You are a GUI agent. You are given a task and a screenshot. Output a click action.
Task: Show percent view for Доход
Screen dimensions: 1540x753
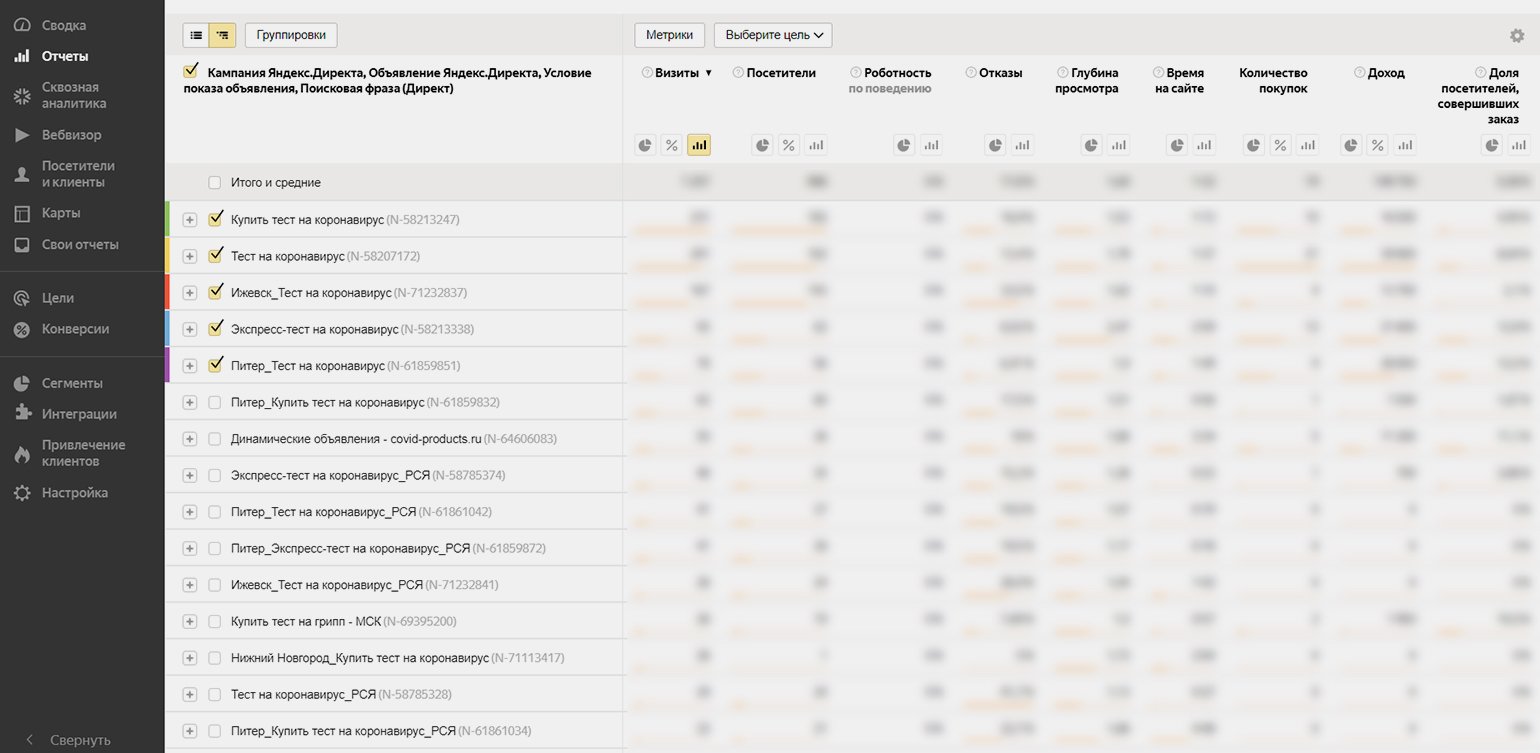pos(1378,145)
